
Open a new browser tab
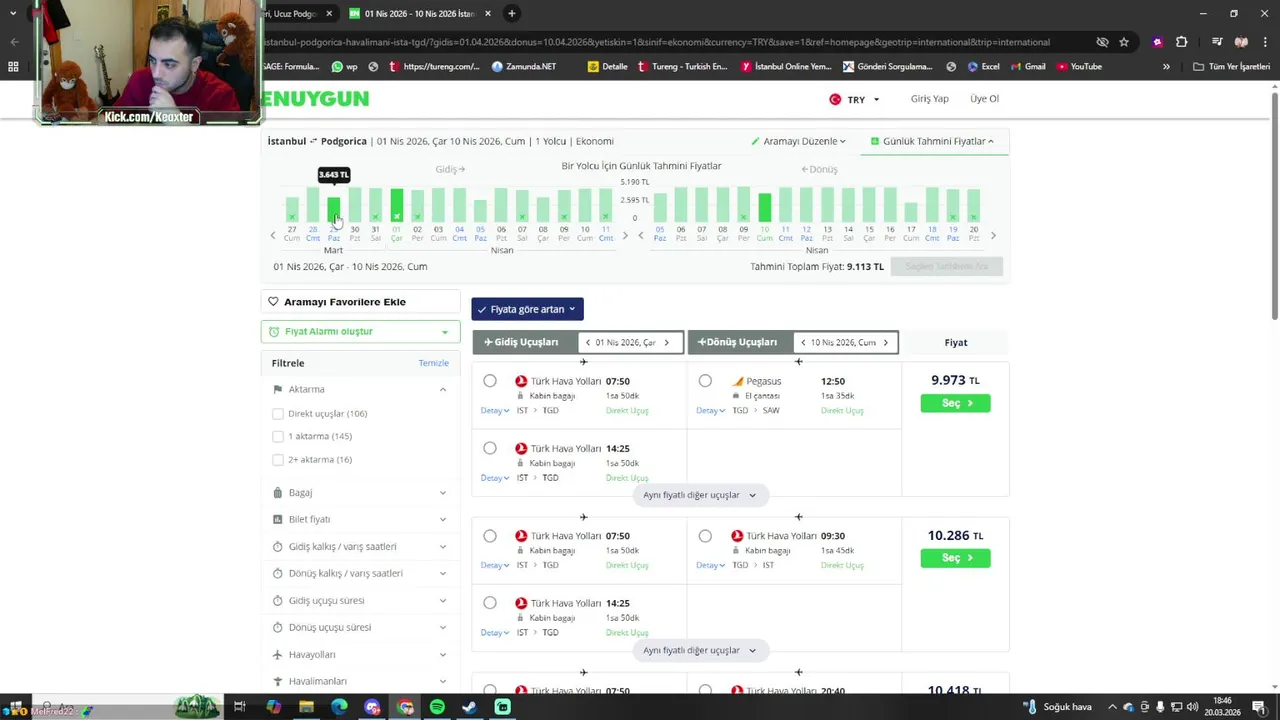(511, 14)
